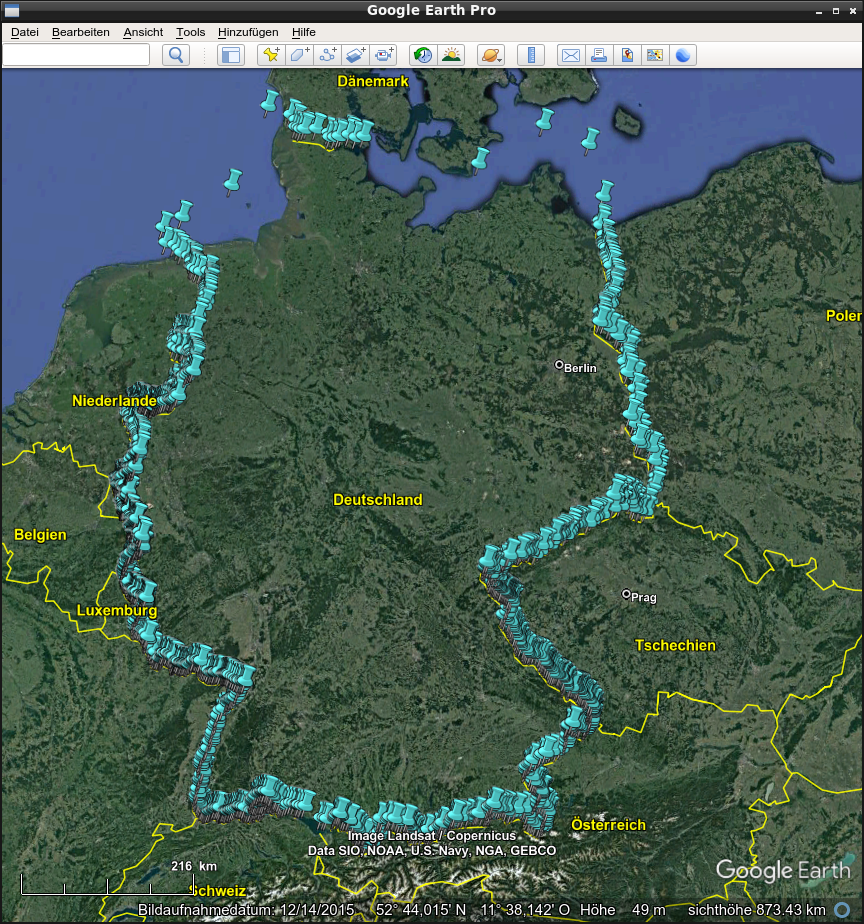Screen dimensions: 864x924
Task: Click the Deutschland country label
Action: click(378, 500)
